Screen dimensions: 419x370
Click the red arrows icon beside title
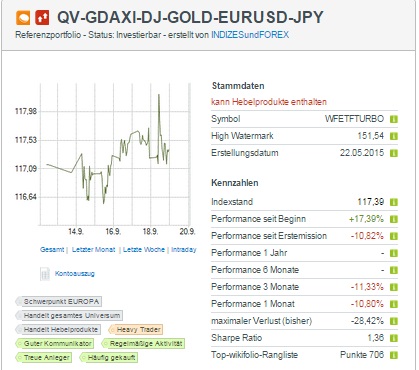pos(42,18)
